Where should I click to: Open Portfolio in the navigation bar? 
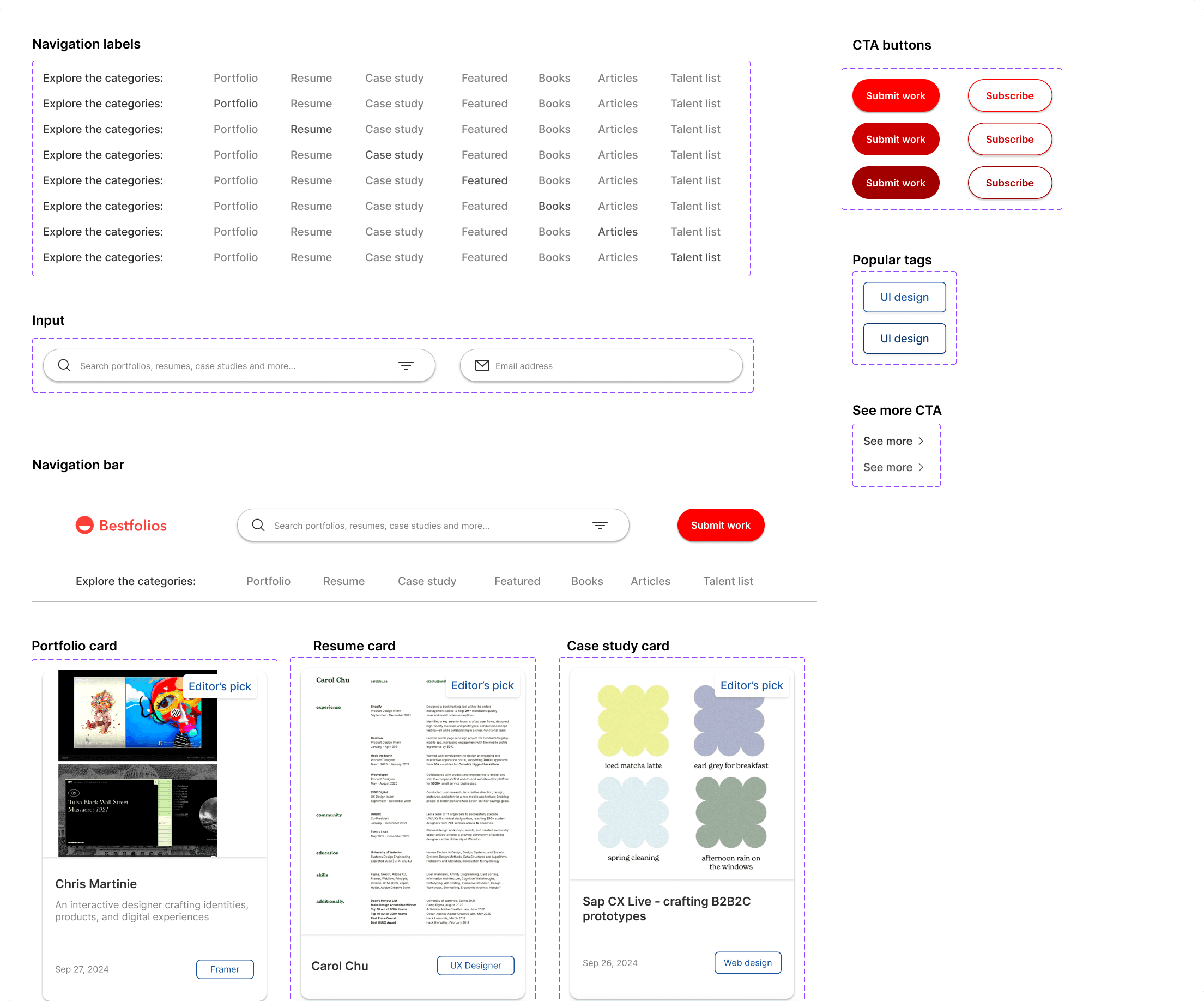click(268, 581)
